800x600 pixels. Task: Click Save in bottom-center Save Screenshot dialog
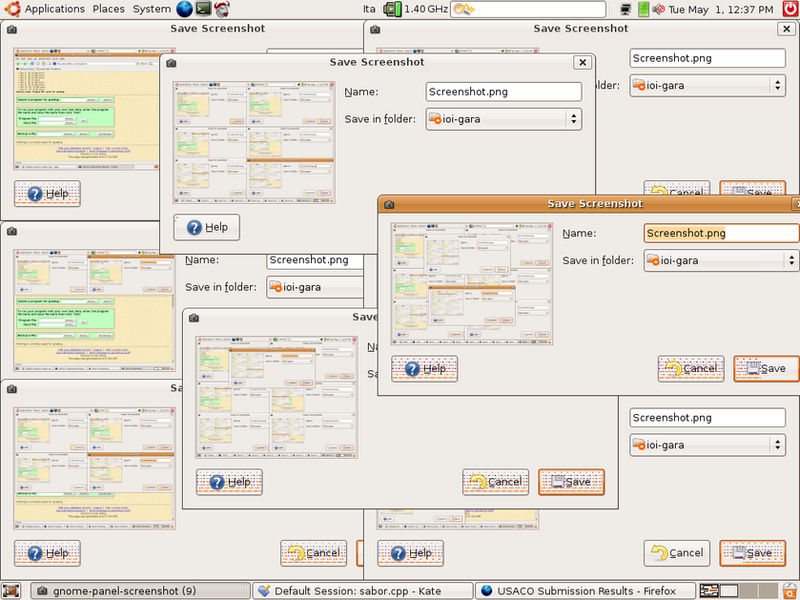pyautogui.click(x=571, y=482)
